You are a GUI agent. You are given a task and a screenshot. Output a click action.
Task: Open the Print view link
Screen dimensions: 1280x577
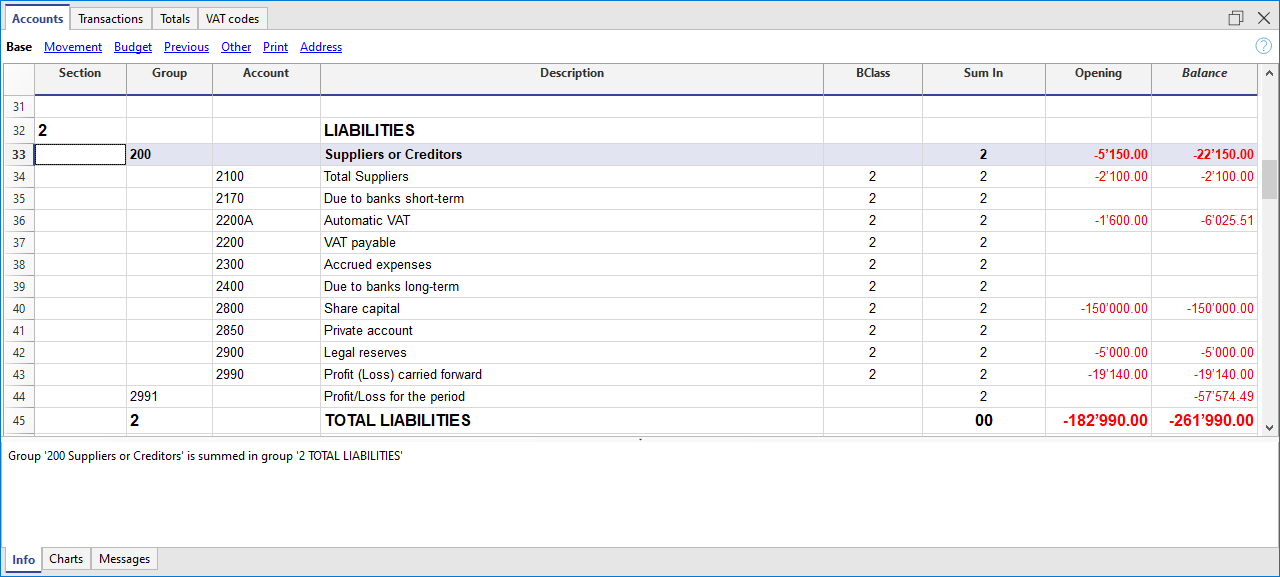[275, 47]
